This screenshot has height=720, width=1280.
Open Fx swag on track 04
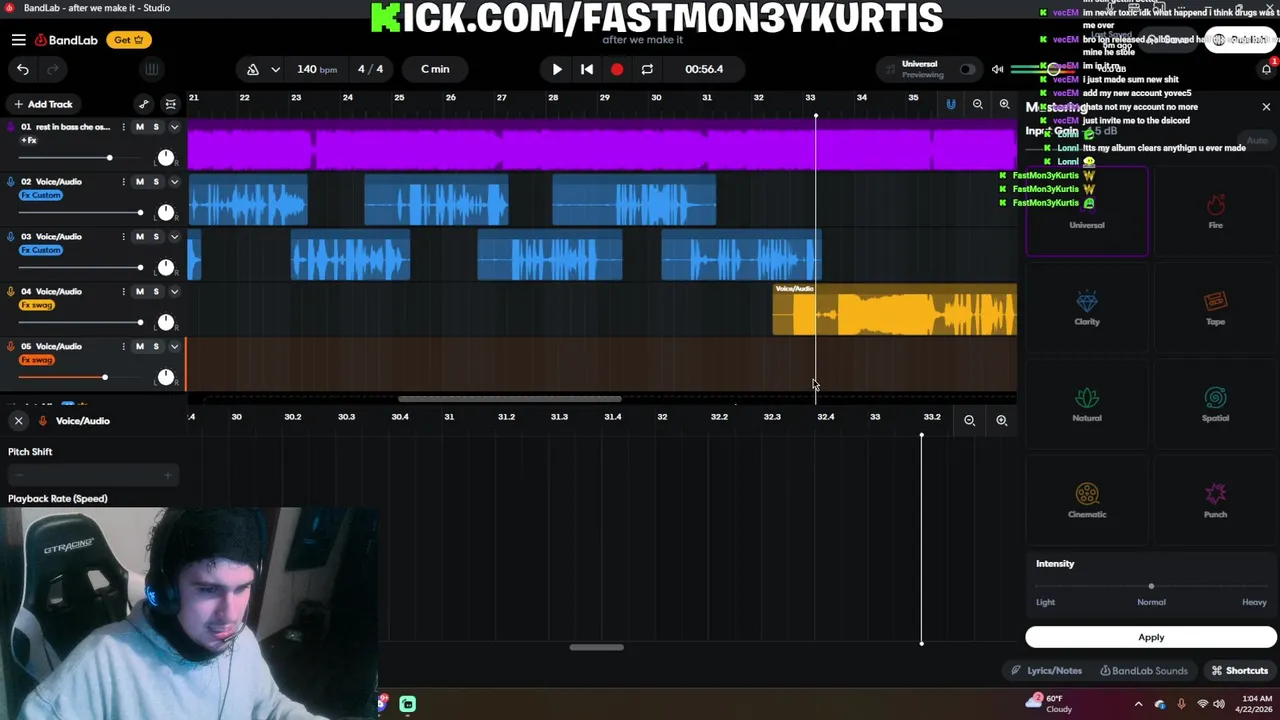tap(36, 305)
